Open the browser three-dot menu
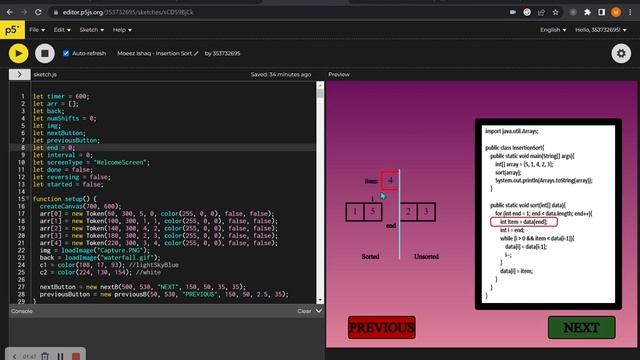Image resolution: width=640 pixels, height=360 pixels. click(x=630, y=12)
